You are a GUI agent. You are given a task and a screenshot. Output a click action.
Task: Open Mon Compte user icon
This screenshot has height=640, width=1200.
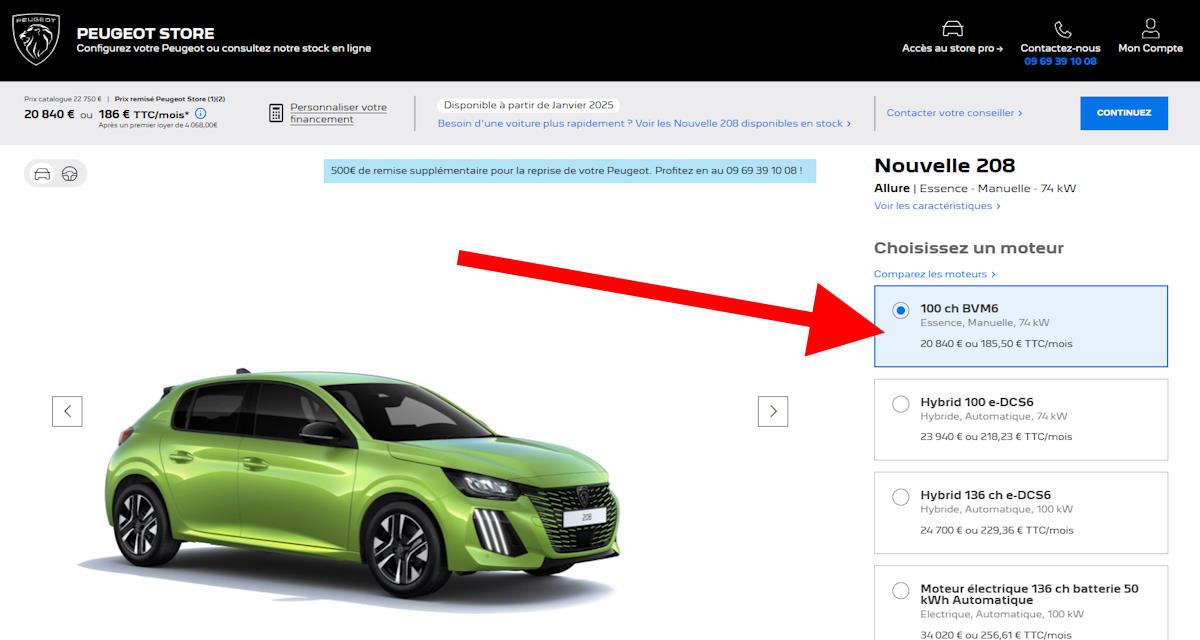[1150, 28]
